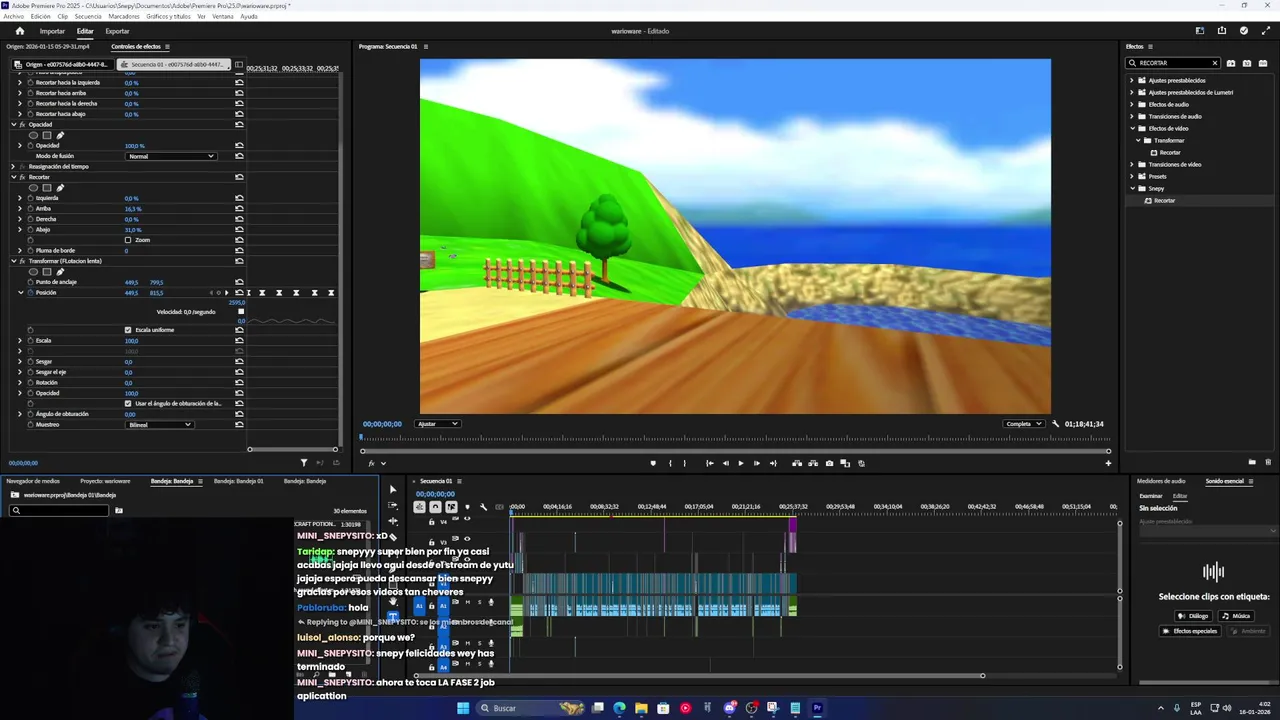Go to next keyframe for Posición
Viewport: 1280px width, 720px height.
[x=227, y=293]
